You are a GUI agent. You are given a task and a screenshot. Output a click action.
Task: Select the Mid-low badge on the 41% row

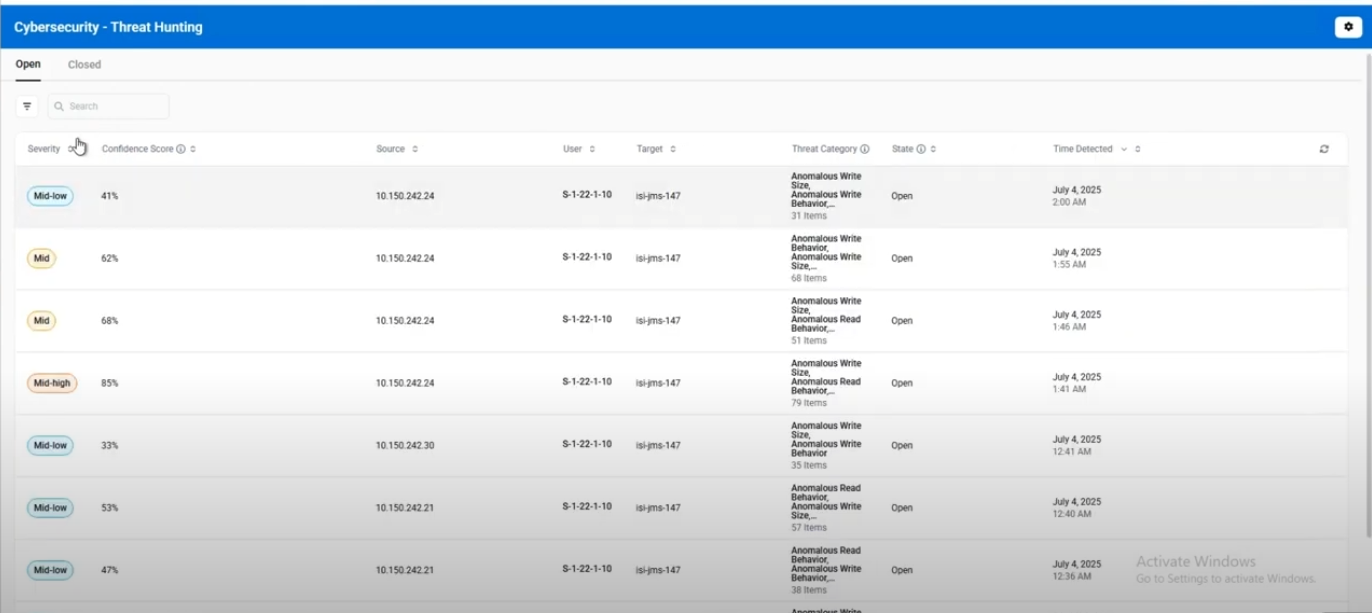pos(50,196)
